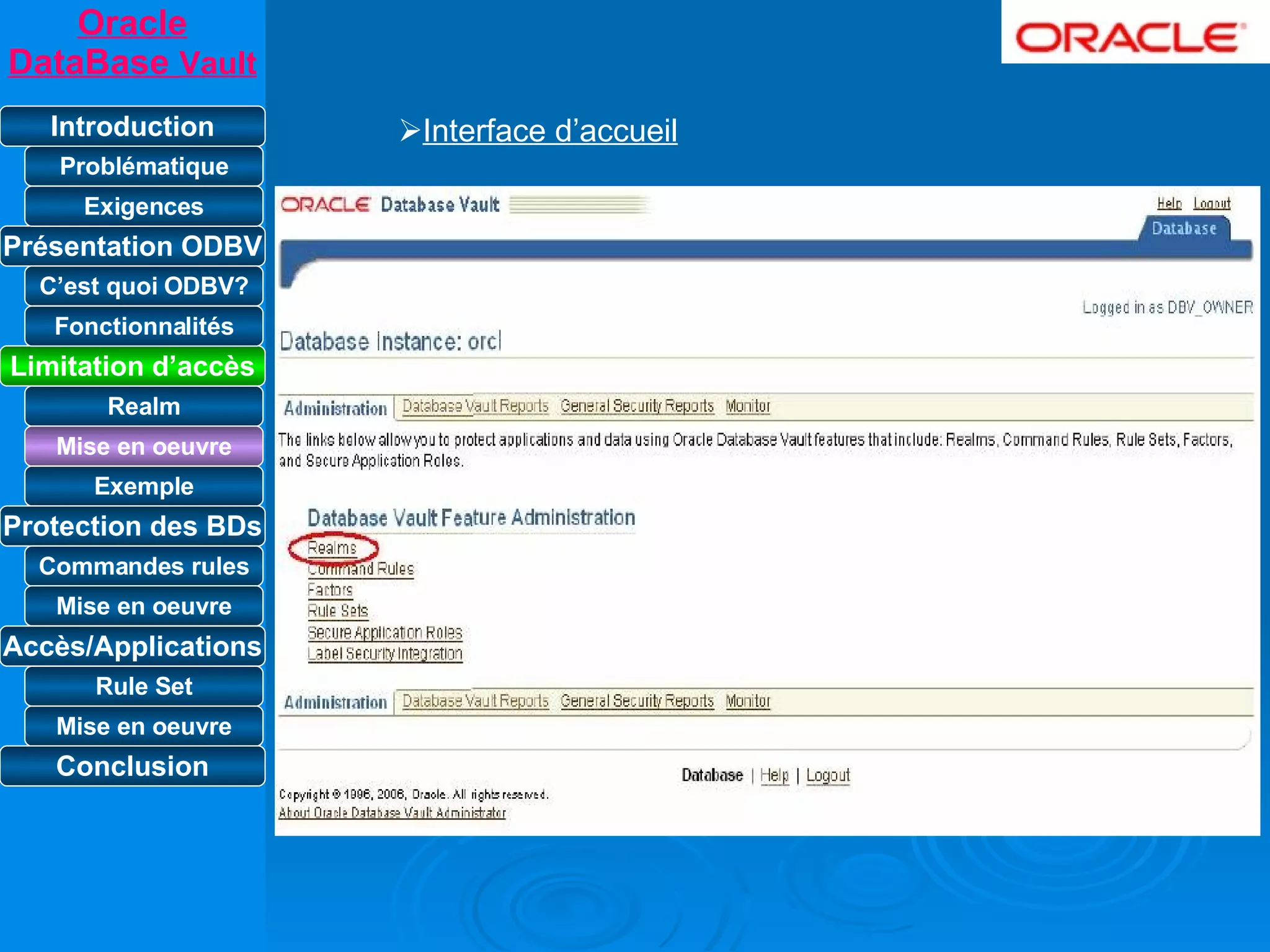Viewport: 1270px width, 952px height.
Task: Open the Rule Sets link
Action: click(338, 612)
